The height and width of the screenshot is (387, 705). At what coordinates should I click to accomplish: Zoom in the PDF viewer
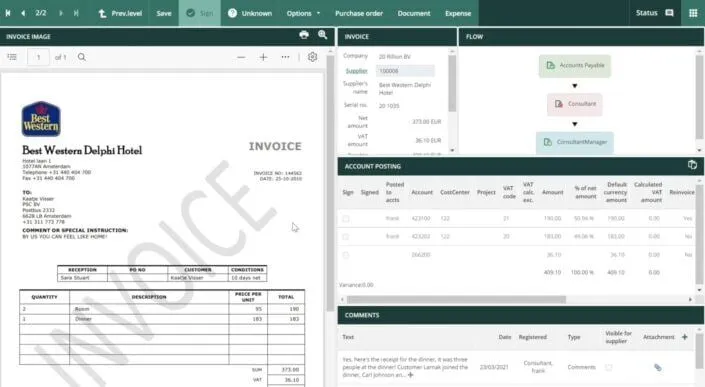point(263,57)
